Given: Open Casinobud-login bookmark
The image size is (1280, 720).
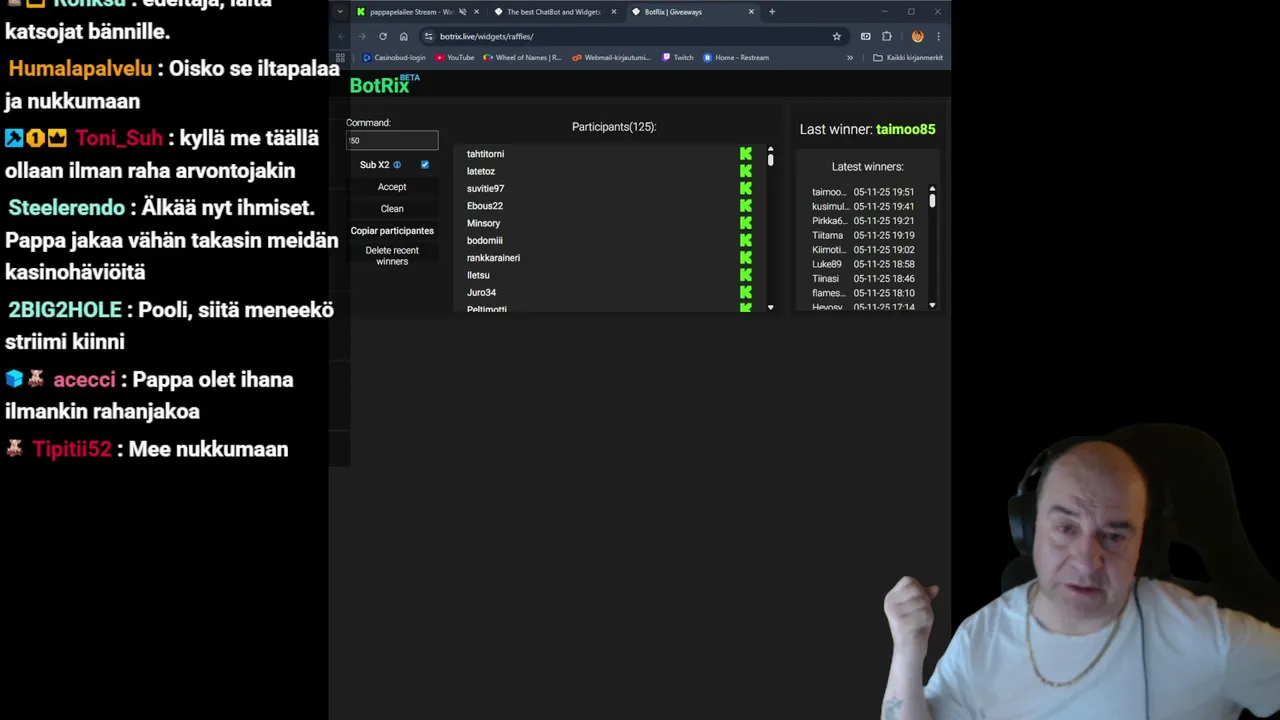Looking at the screenshot, I should point(393,57).
